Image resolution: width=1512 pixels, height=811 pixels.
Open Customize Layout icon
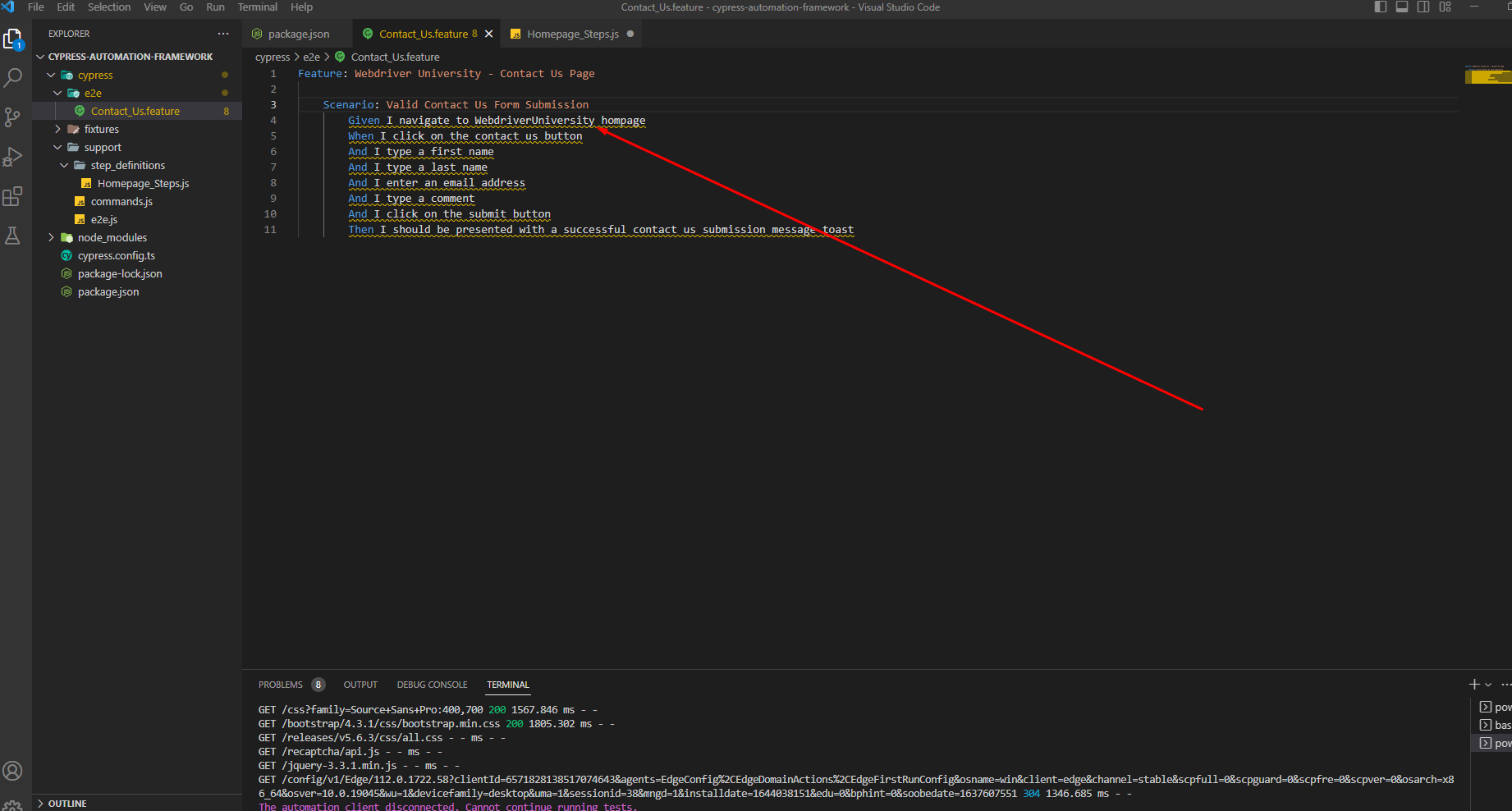click(1445, 7)
